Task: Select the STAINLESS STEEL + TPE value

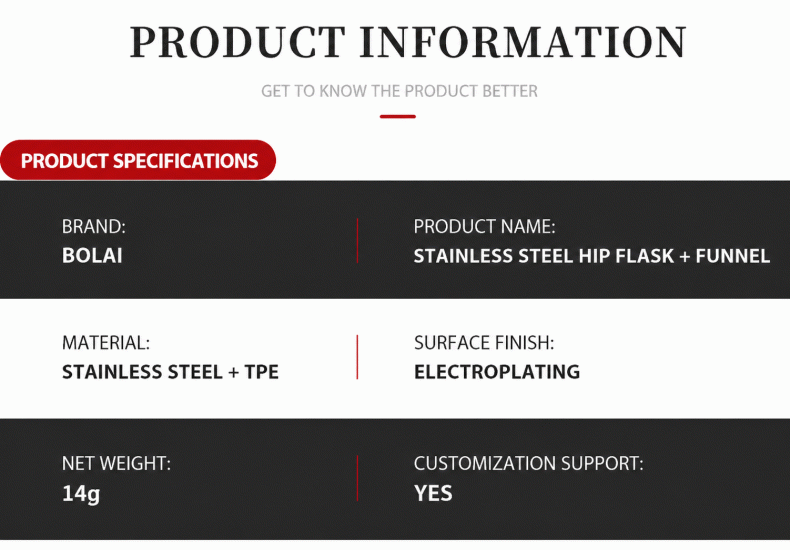Action: 170,372
